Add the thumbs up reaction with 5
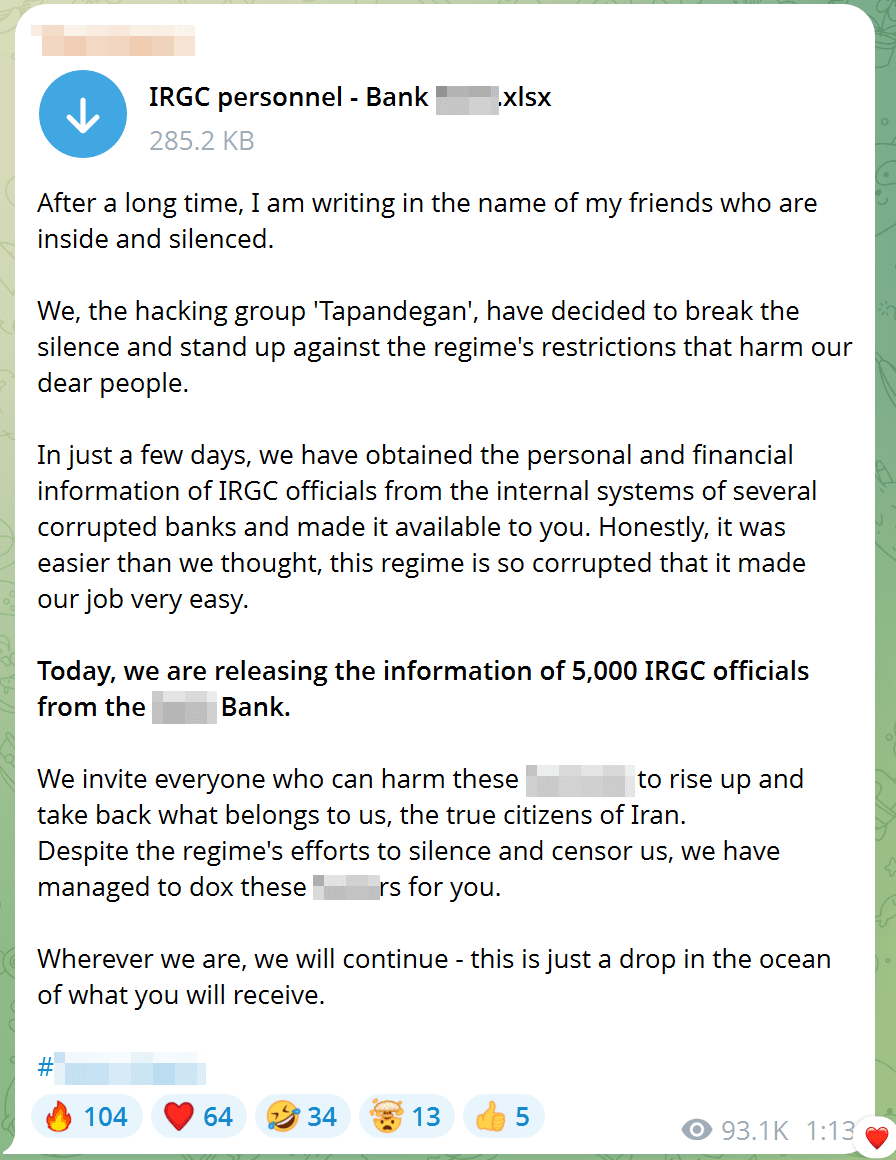896x1160 pixels. coord(503,1116)
